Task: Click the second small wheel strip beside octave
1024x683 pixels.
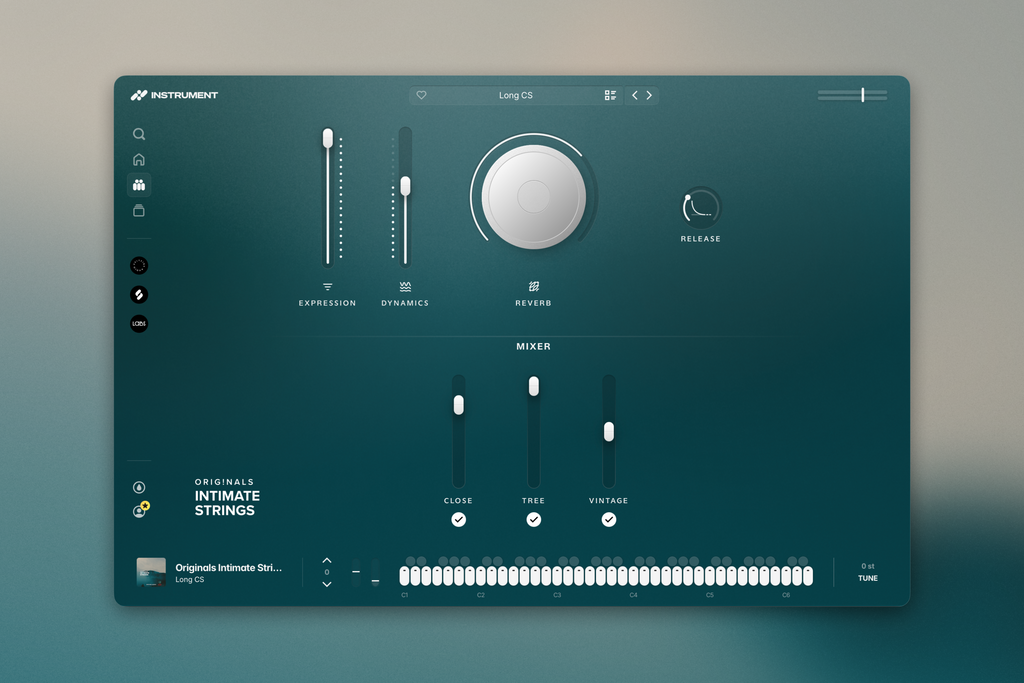Action: click(376, 572)
